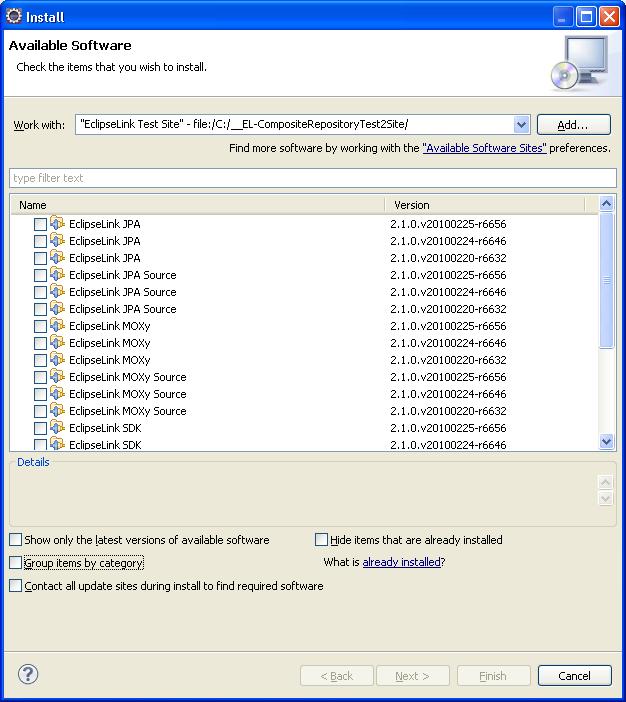The image size is (626, 702).
Task: Click the icon of EclipseLink SDK 2.1.0.v20100225-r6656
Action: (x=57, y=427)
